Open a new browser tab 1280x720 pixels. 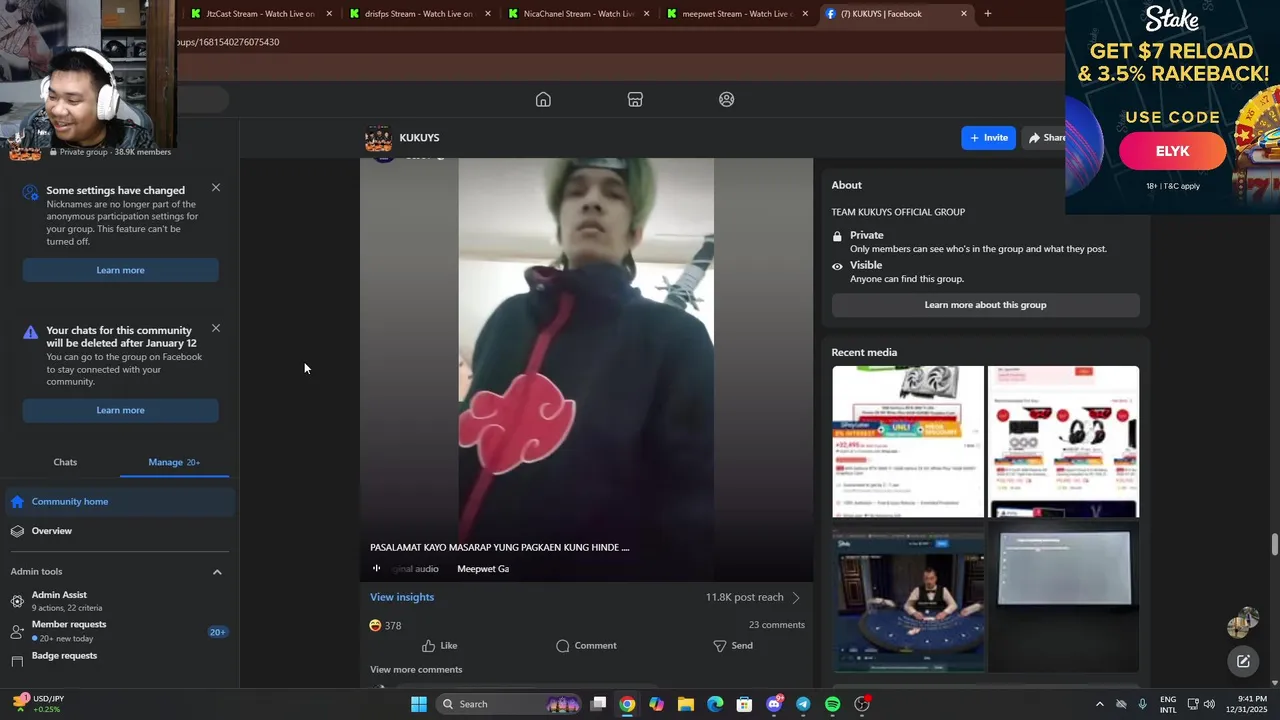coord(988,14)
